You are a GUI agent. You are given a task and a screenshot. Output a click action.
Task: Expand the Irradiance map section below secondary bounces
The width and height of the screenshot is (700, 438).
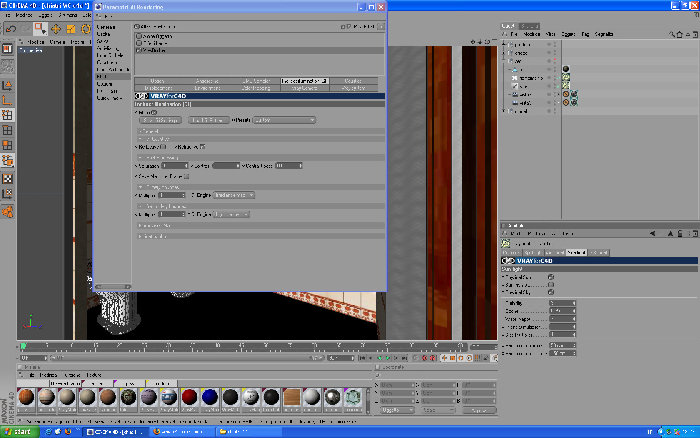[260, 225]
